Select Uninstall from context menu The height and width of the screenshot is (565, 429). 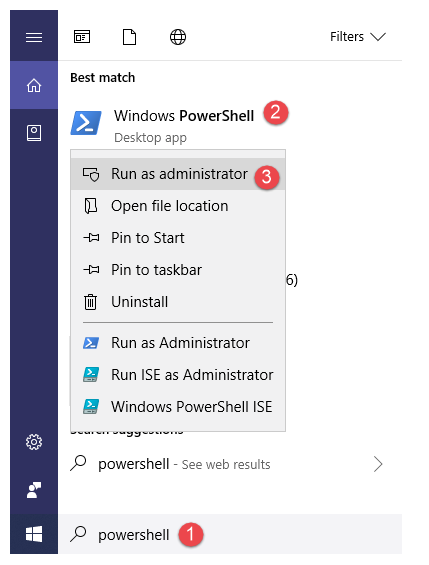[x=178, y=302]
